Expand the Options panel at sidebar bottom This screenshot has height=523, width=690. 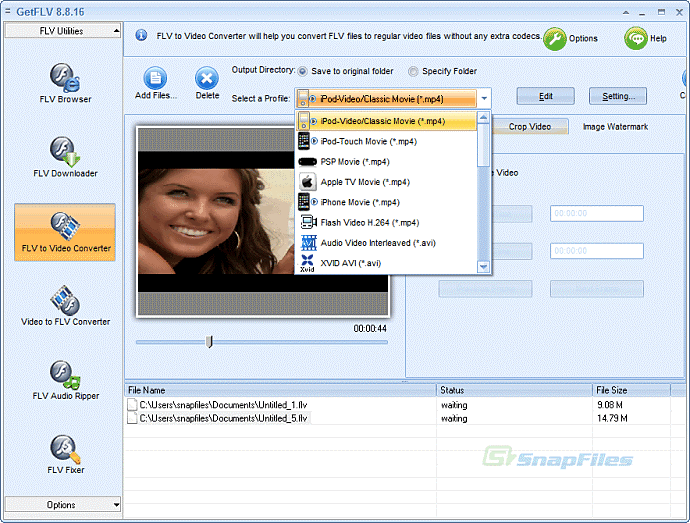click(x=62, y=505)
